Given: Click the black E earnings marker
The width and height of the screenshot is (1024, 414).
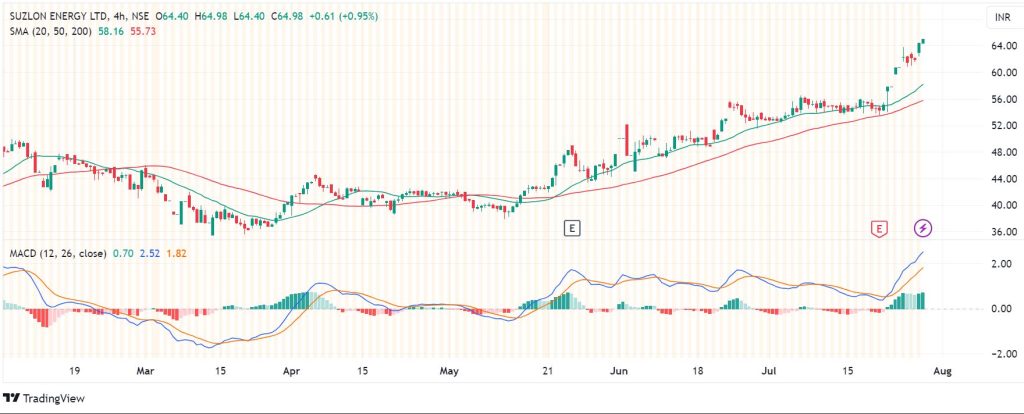Looking at the screenshot, I should 572,228.
